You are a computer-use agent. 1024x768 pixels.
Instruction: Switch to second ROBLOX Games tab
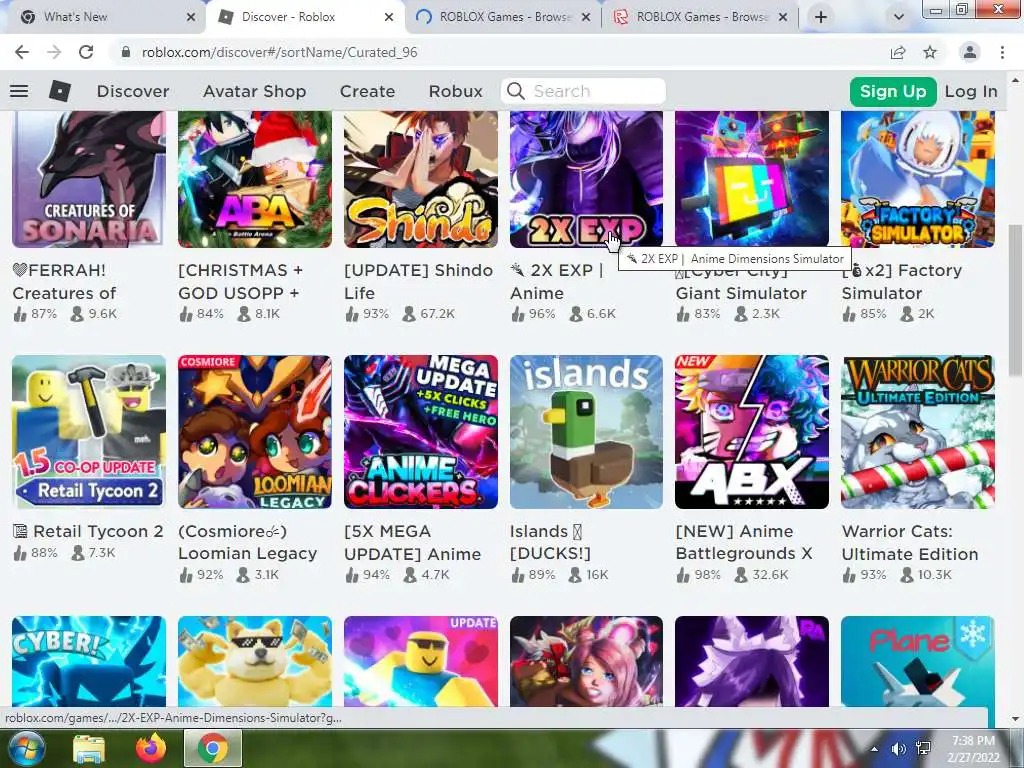pyautogui.click(x=700, y=17)
